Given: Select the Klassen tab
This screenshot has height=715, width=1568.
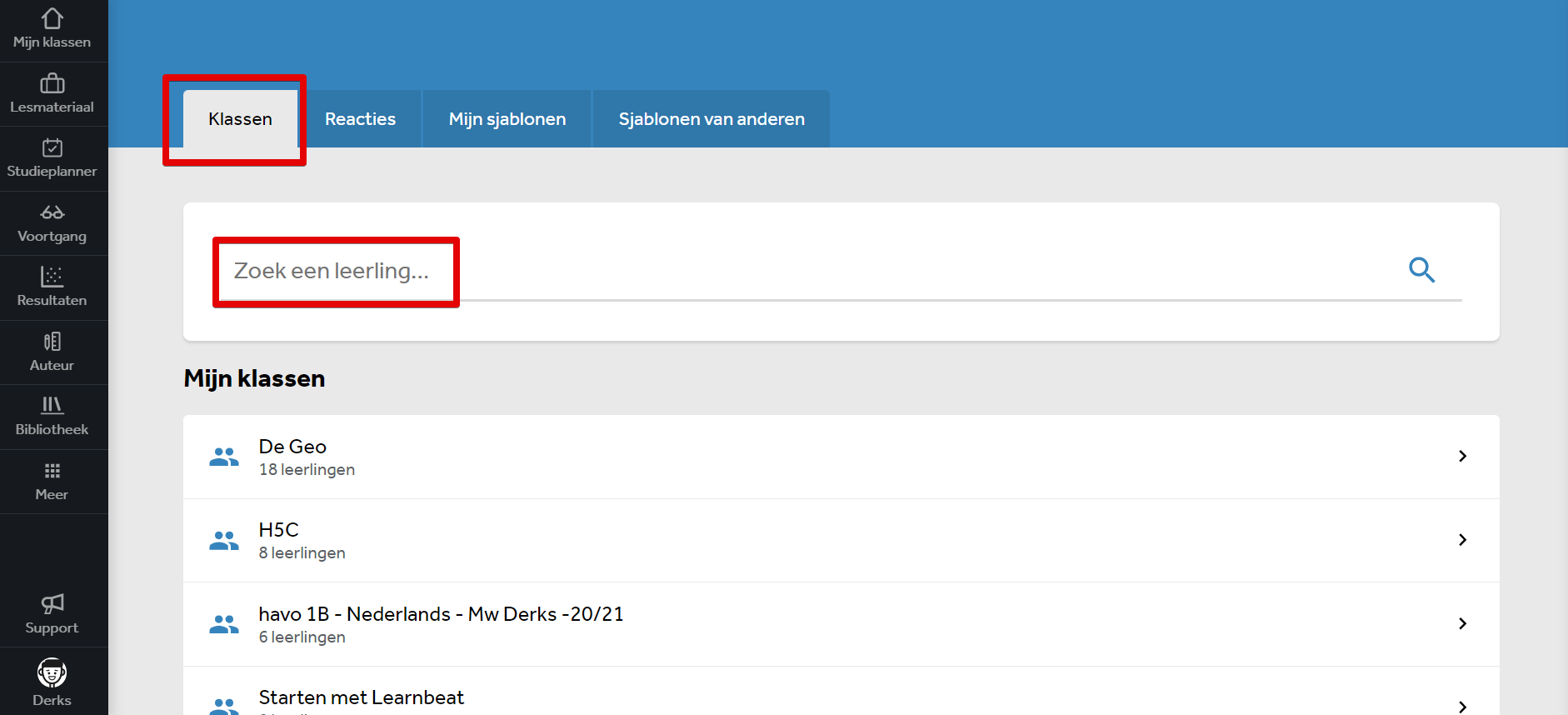Looking at the screenshot, I should (x=240, y=119).
